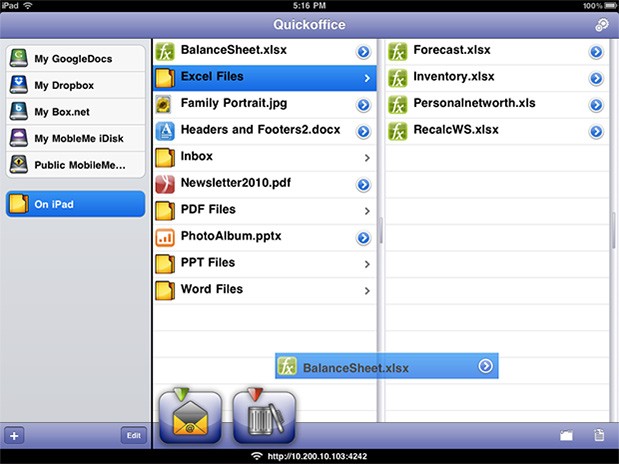
Task: Click the My Dropbox drive icon
Action: point(19,85)
